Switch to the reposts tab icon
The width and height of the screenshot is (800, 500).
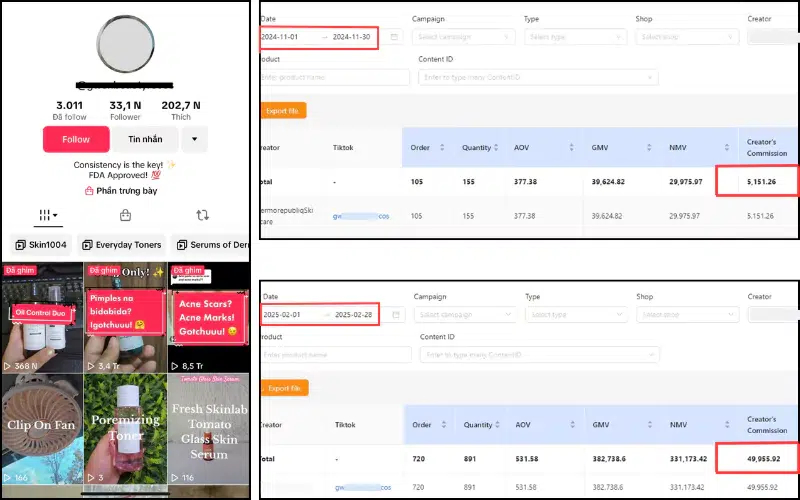tap(203, 215)
